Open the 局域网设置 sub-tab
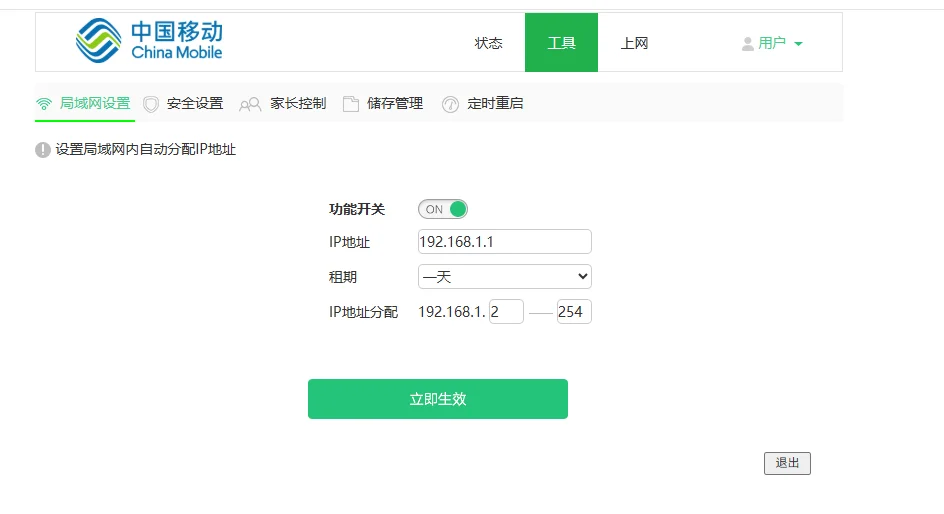944x514 pixels. click(x=85, y=104)
